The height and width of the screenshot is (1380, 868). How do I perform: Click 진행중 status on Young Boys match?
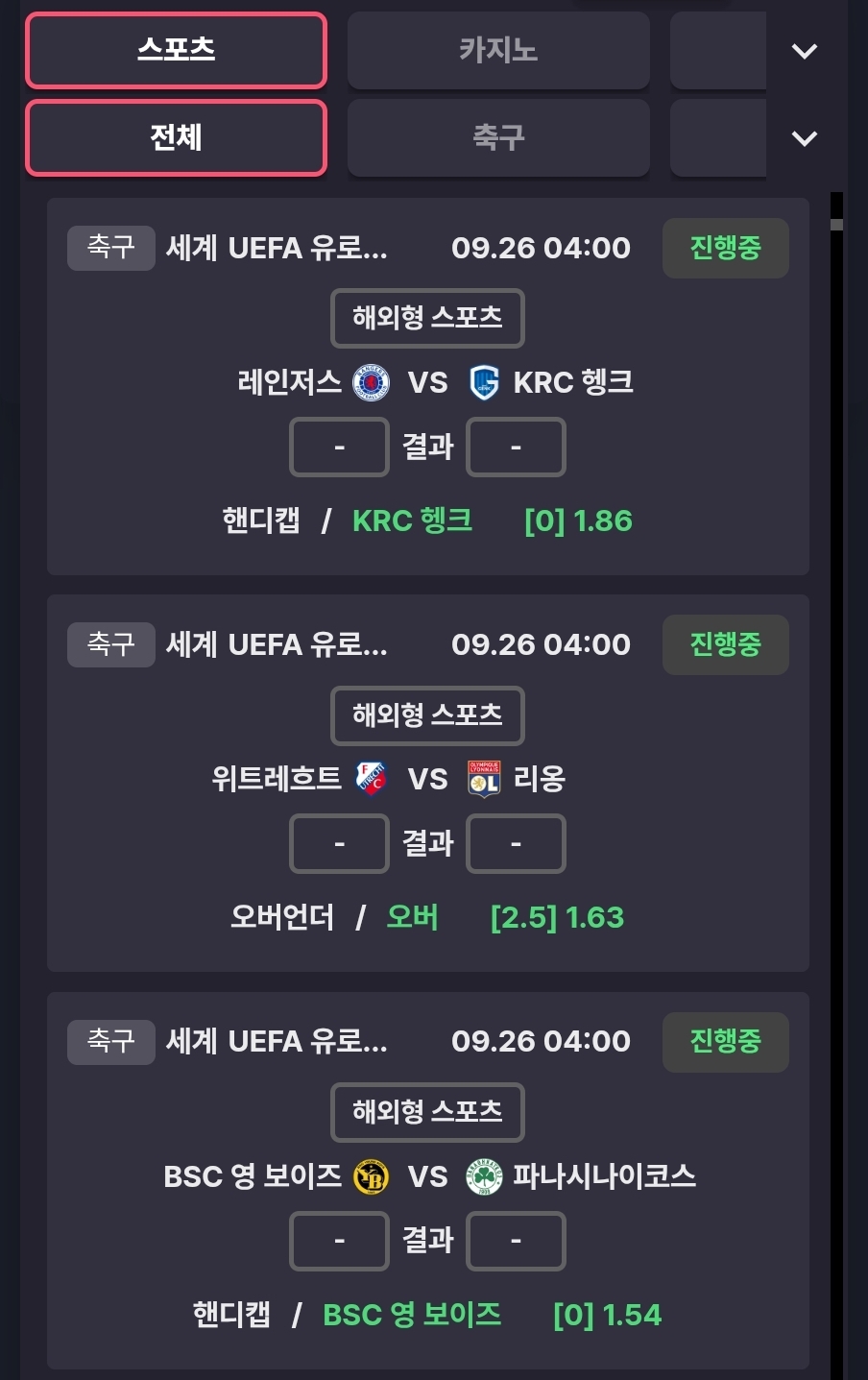(x=725, y=1041)
